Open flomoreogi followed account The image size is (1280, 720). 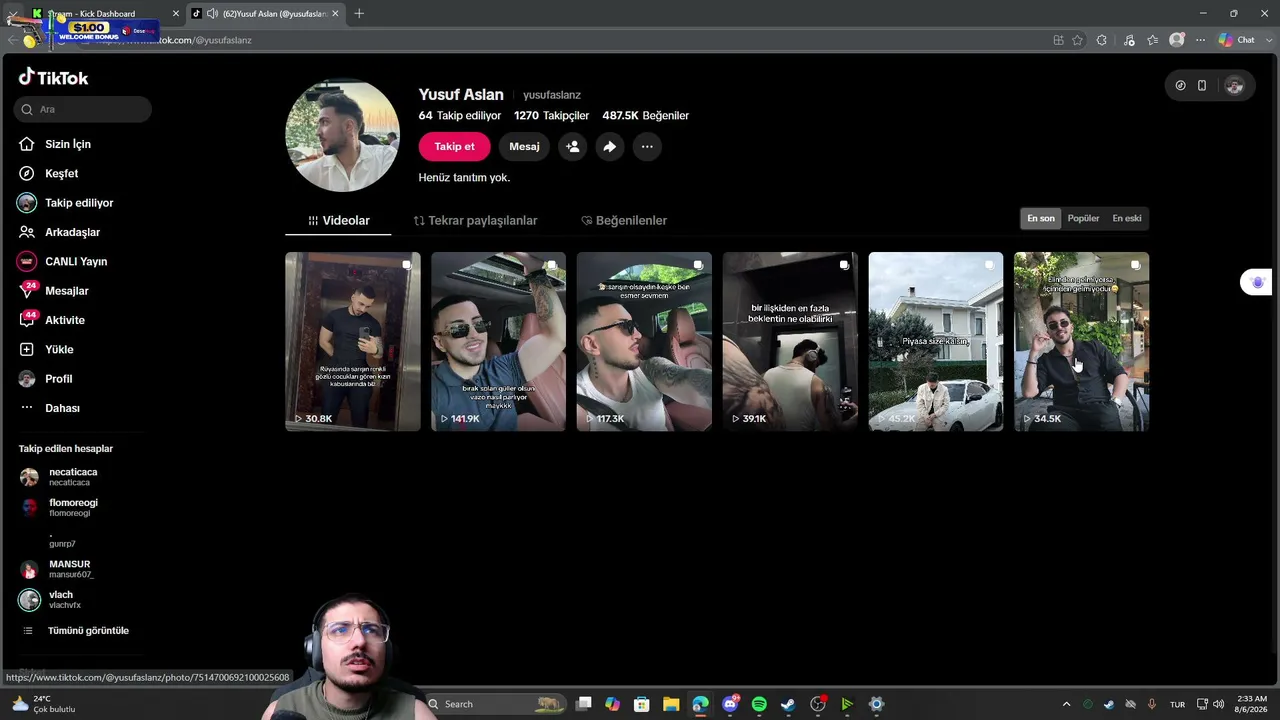pyautogui.click(x=59, y=508)
